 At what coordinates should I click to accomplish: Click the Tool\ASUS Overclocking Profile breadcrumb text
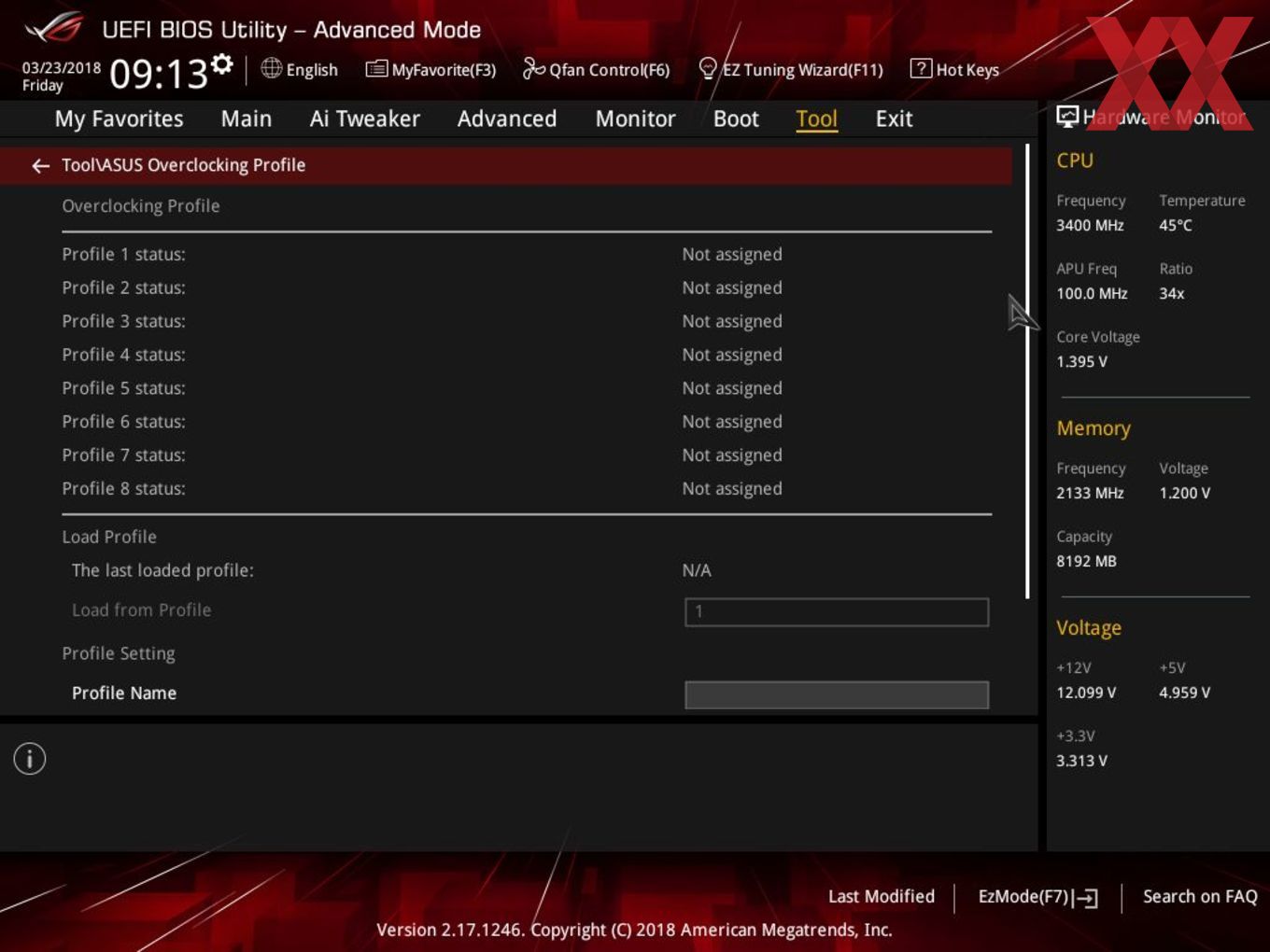coord(183,165)
